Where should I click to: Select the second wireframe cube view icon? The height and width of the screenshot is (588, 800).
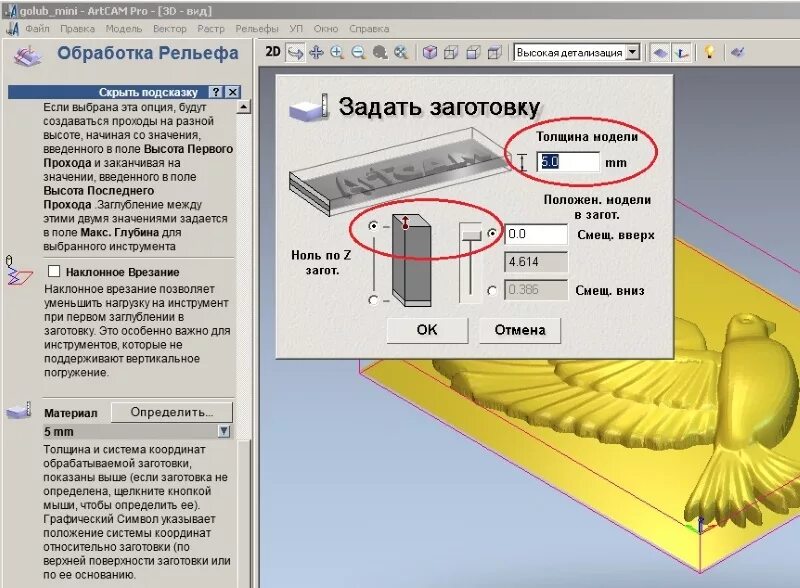coord(451,52)
